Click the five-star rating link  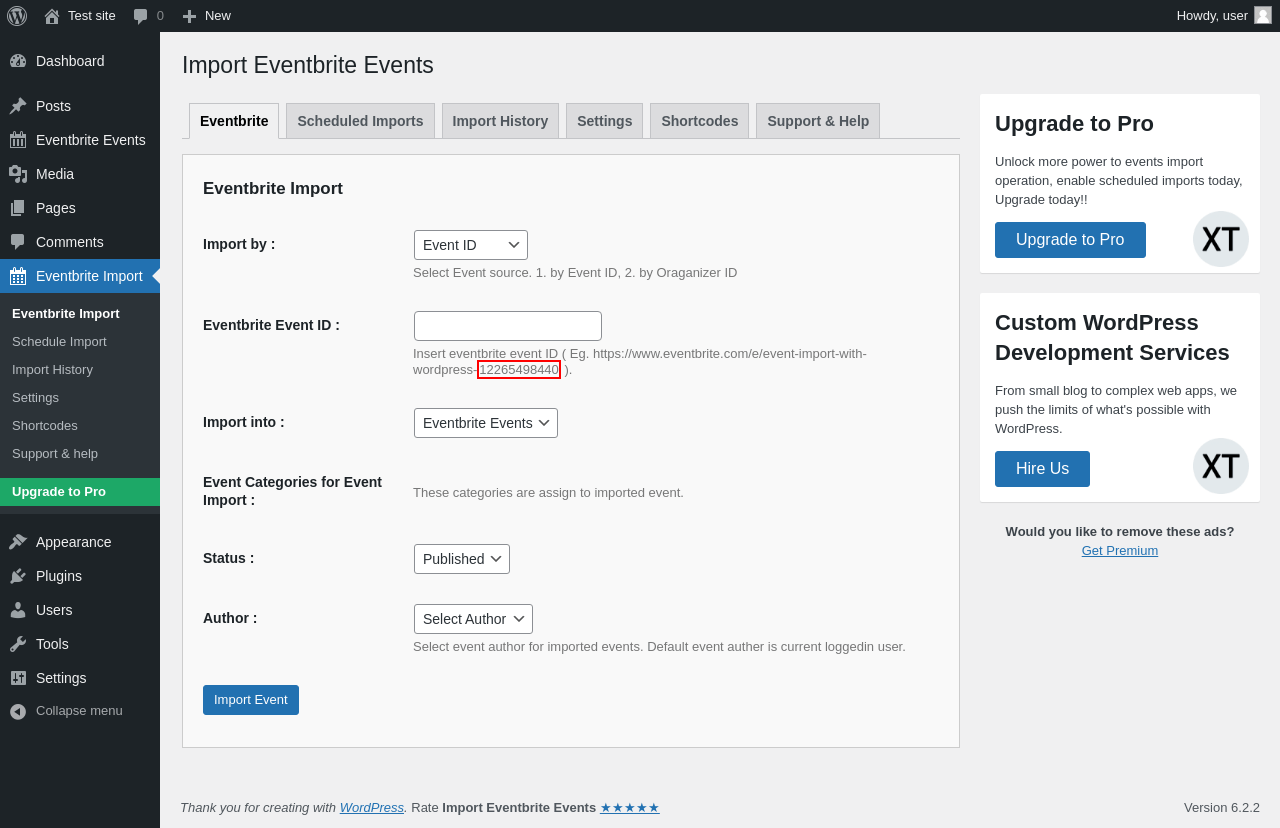pos(630,807)
